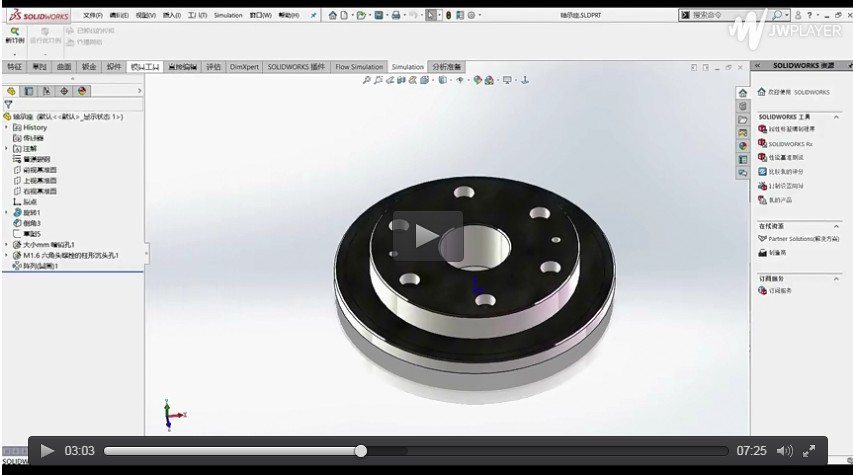The image size is (853, 475).
Task: Open the Simulation menu in menu bar
Action: 228,15
